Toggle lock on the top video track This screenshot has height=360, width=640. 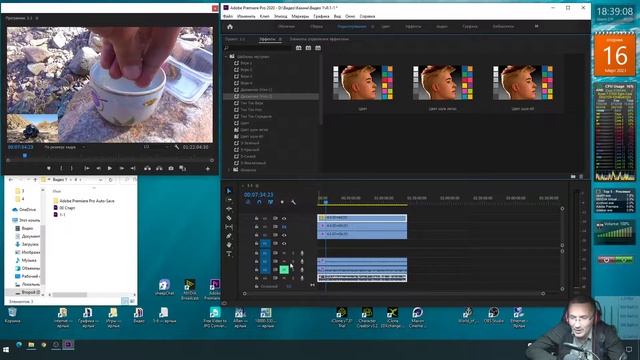pyautogui.click(x=256, y=218)
